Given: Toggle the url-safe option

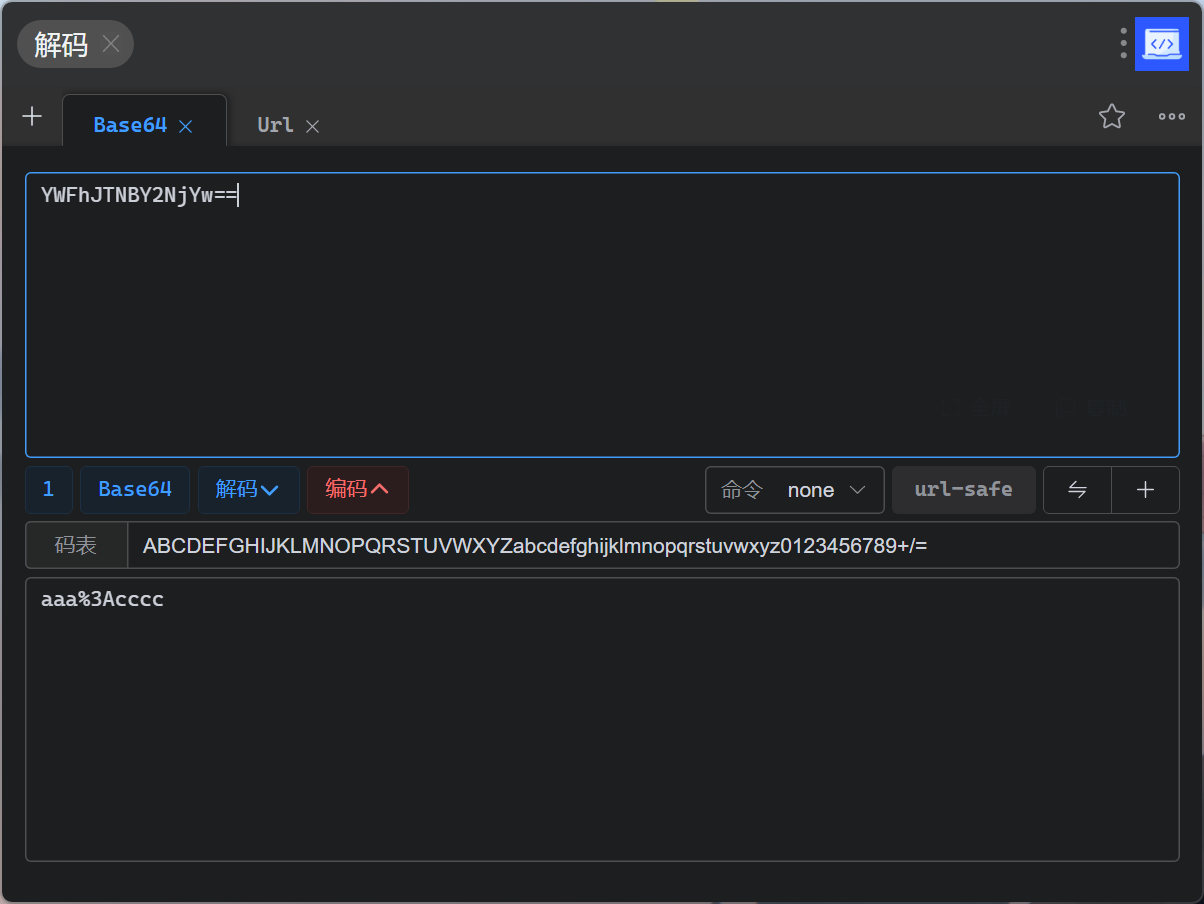Looking at the screenshot, I should 964,490.
